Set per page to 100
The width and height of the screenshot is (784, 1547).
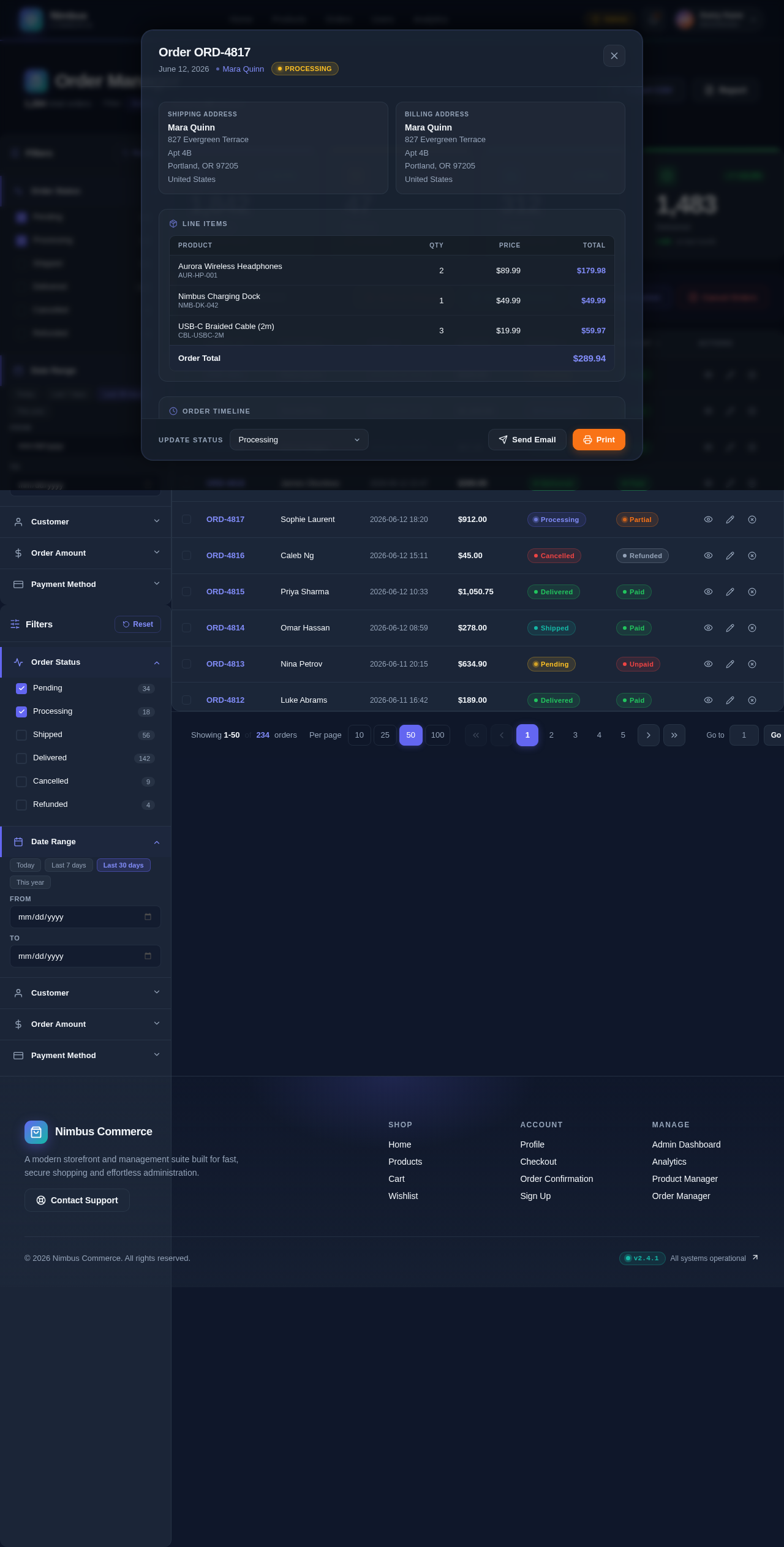pyautogui.click(x=438, y=735)
